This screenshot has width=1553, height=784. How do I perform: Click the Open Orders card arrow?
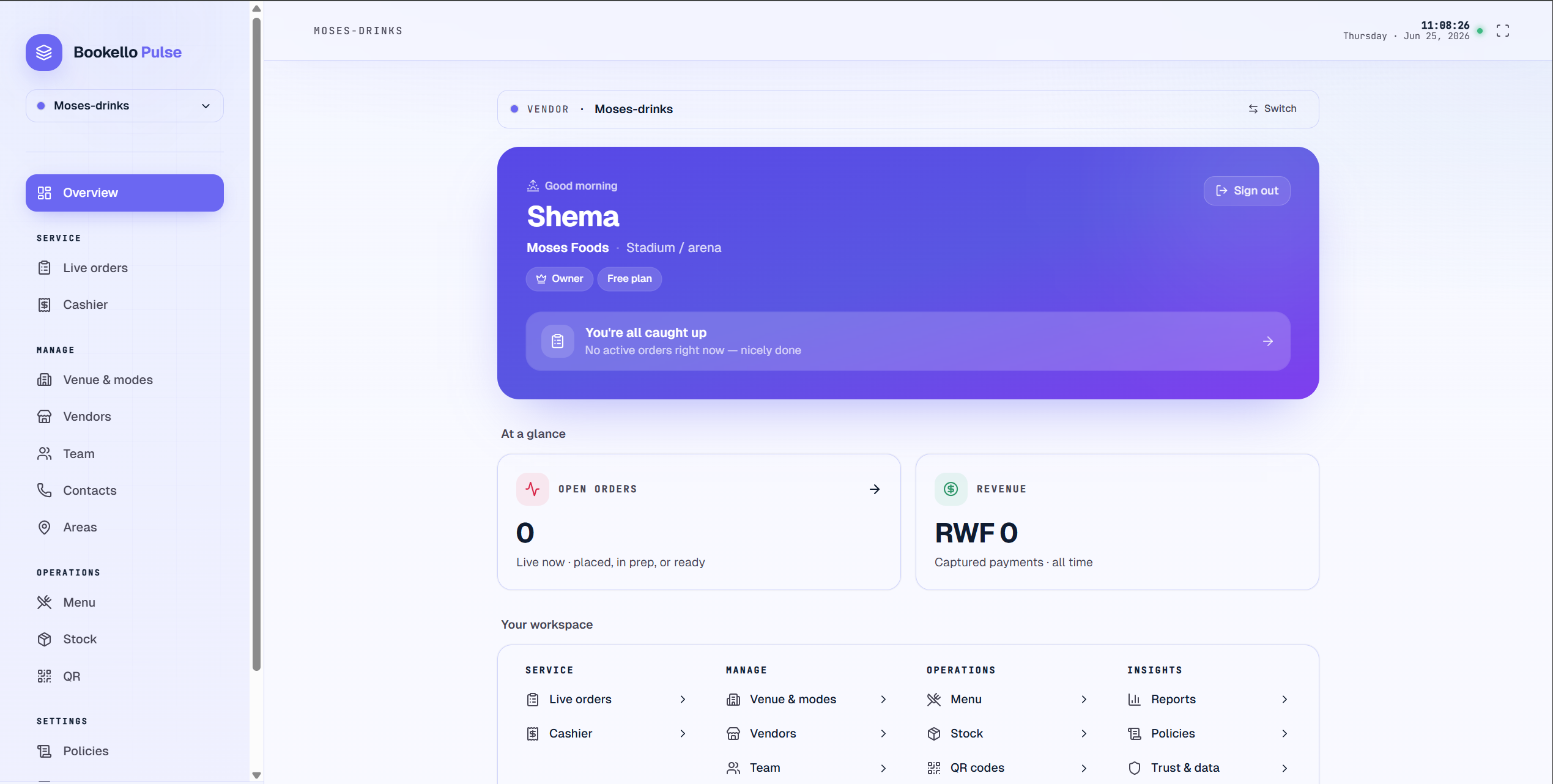[875, 489]
